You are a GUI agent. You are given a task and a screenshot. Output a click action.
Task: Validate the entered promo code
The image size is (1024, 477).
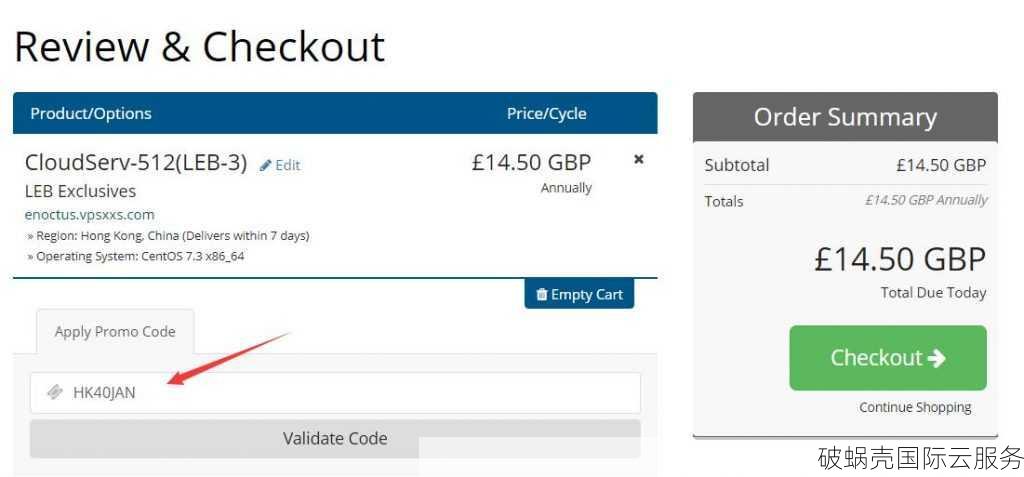tap(335, 438)
